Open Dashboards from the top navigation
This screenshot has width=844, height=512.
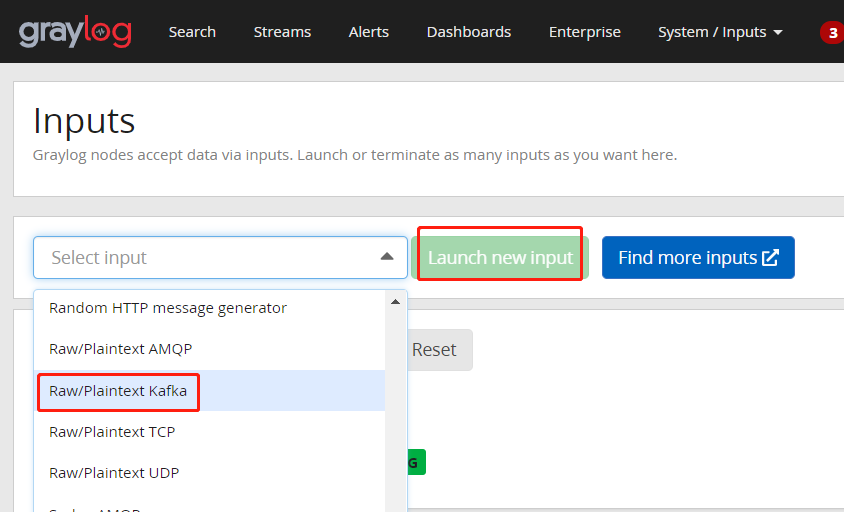[469, 32]
